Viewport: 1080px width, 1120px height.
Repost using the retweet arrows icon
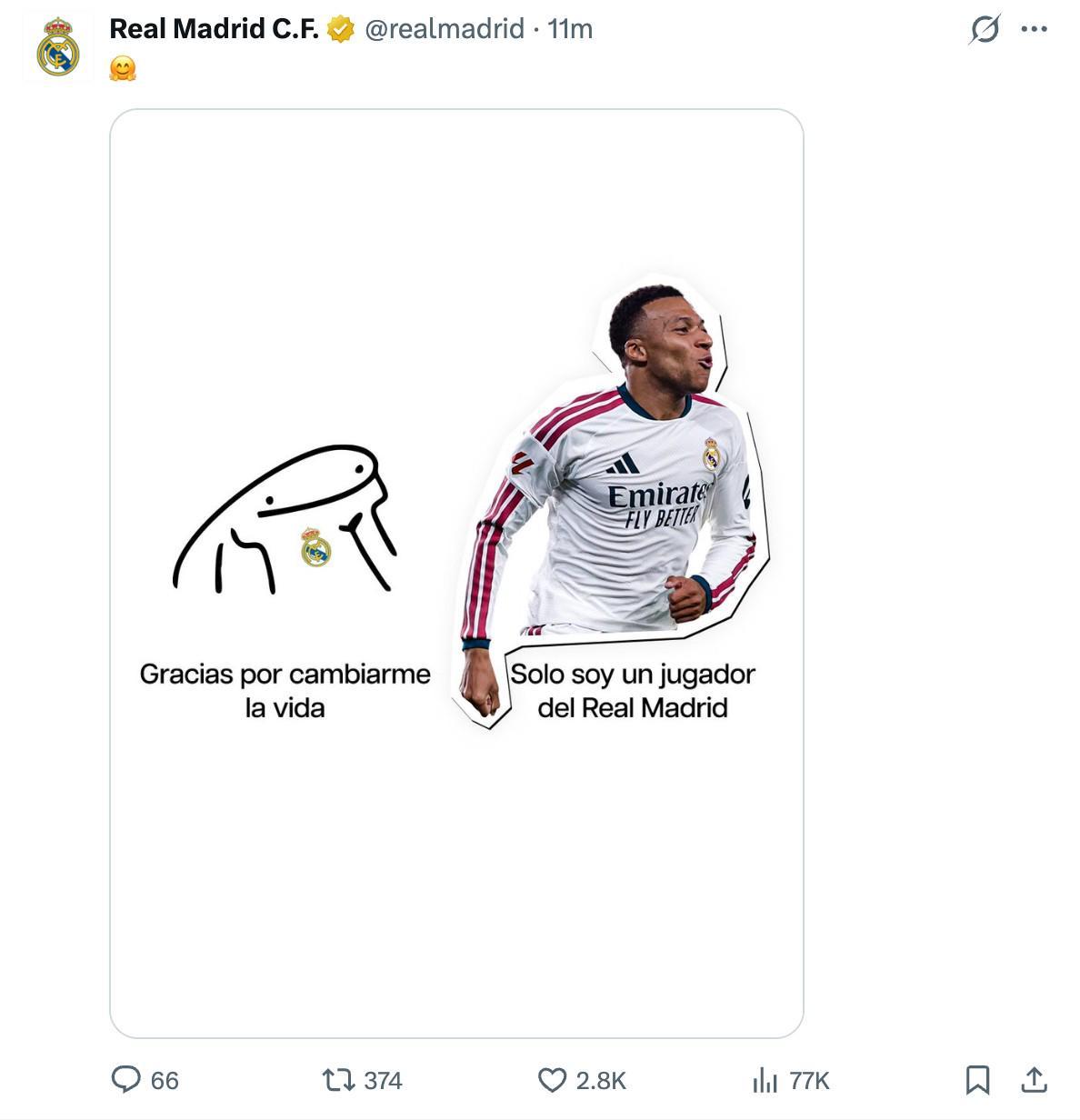click(x=338, y=1080)
